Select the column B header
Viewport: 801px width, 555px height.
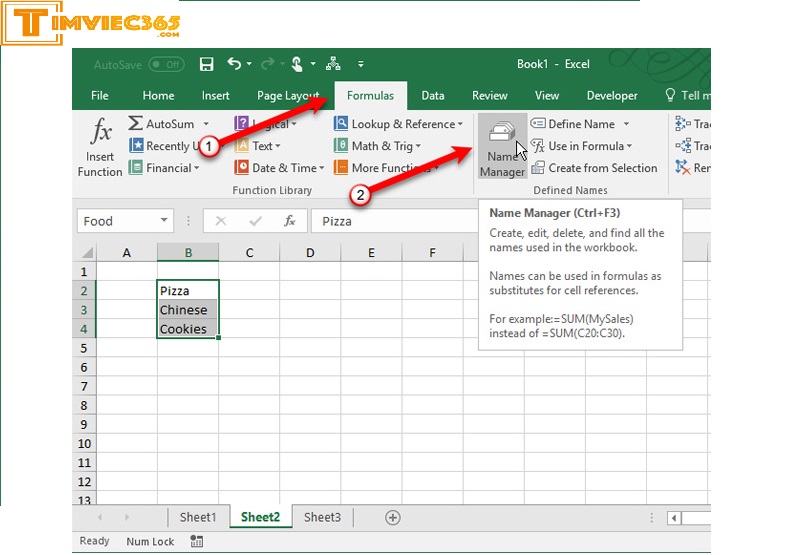click(x=188, y=252)
